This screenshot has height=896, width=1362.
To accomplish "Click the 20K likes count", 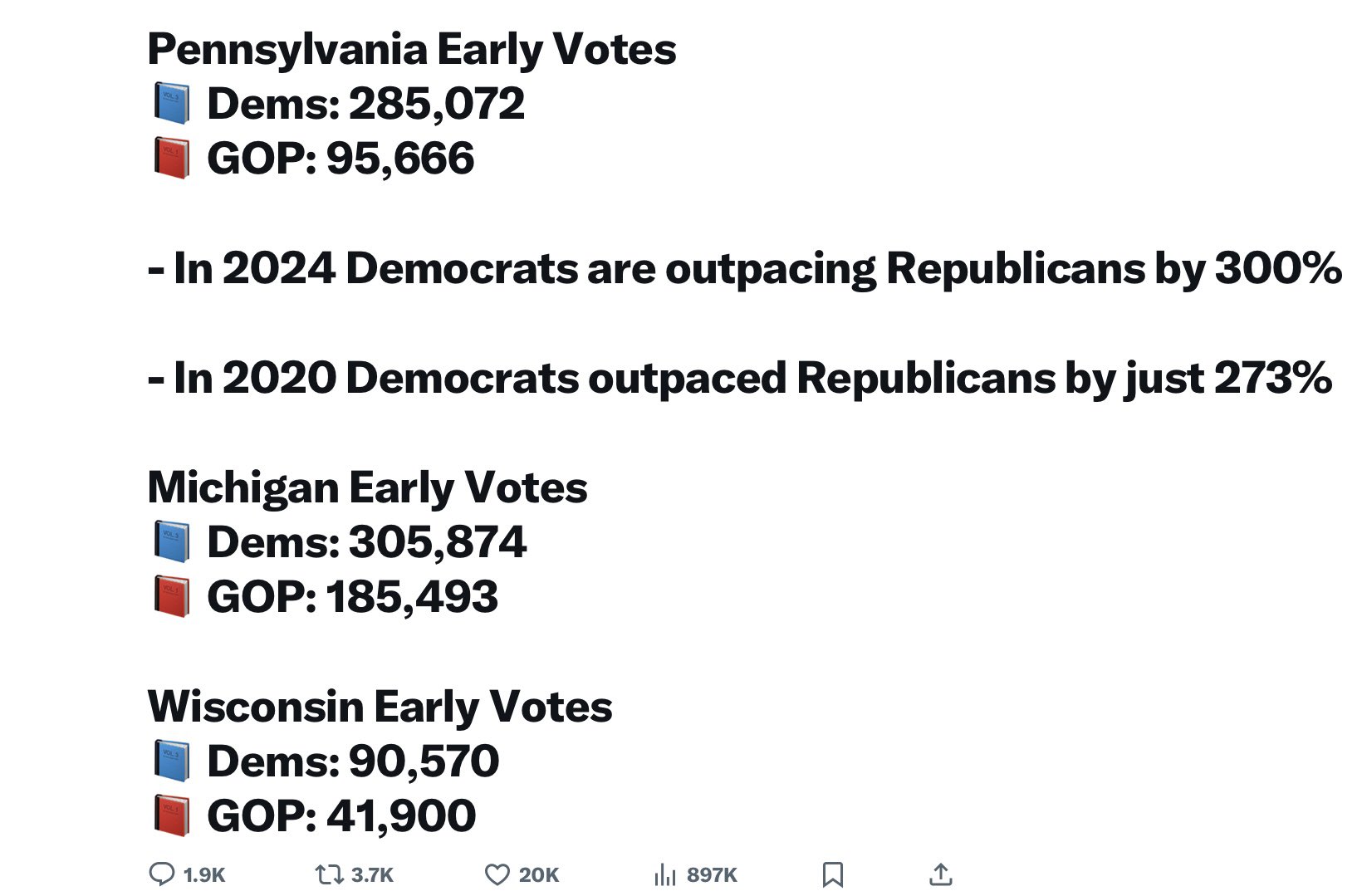I will [539, 874].
